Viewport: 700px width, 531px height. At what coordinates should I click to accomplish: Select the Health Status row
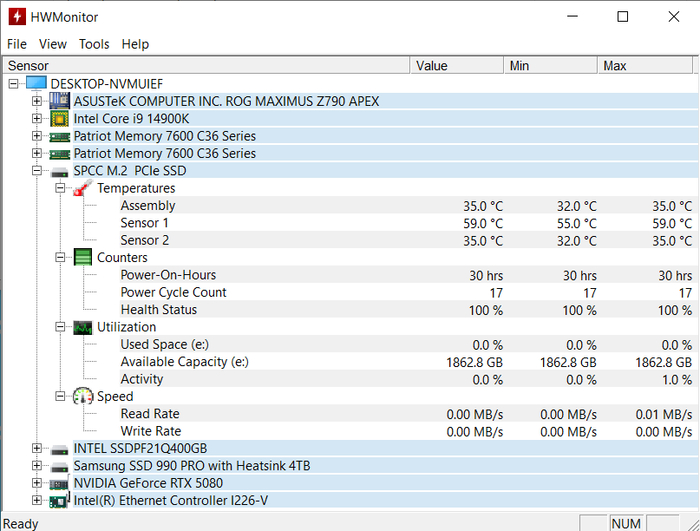(158, 310)
